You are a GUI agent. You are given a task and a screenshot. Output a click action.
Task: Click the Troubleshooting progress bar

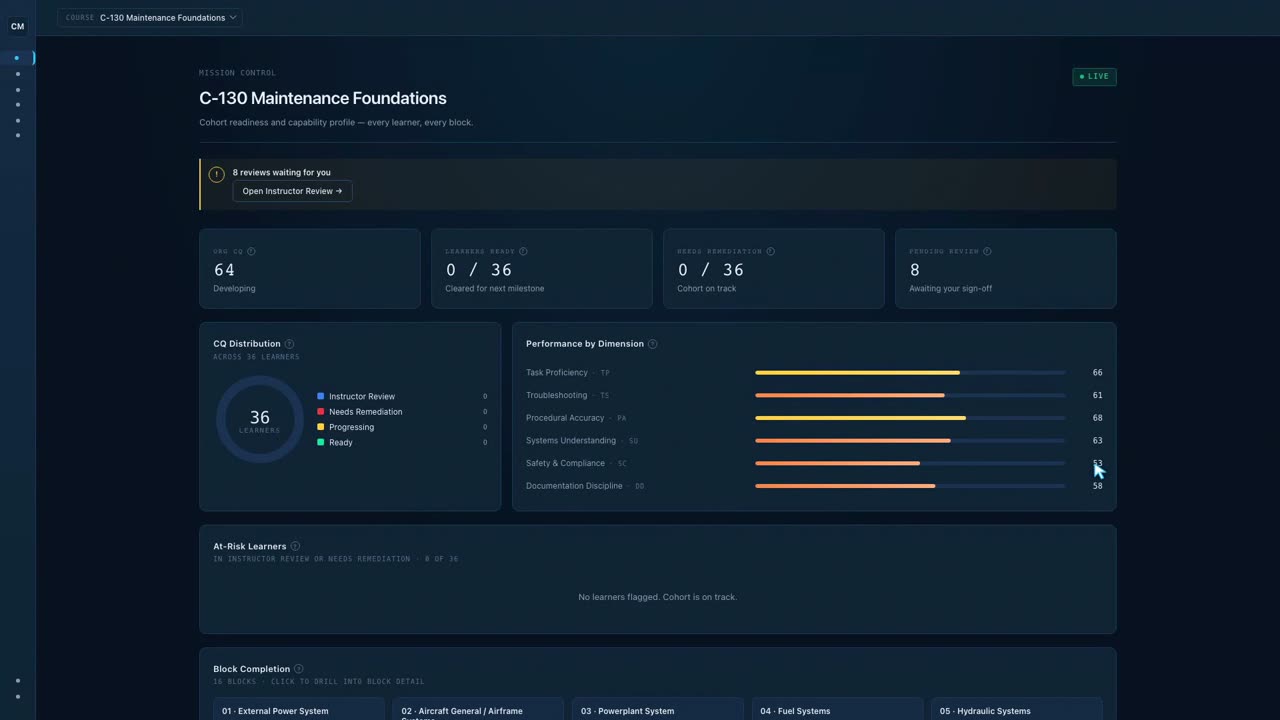pos(910,395)
